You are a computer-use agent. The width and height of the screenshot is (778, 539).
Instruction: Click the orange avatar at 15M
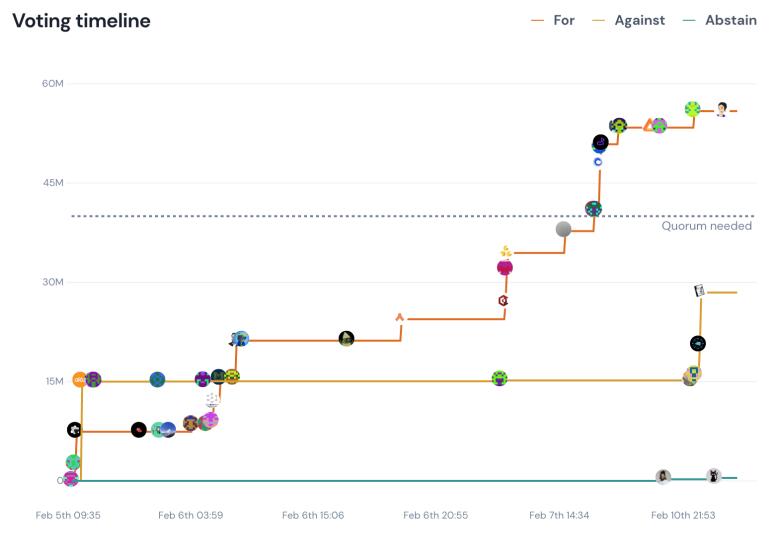coord(80,380)
